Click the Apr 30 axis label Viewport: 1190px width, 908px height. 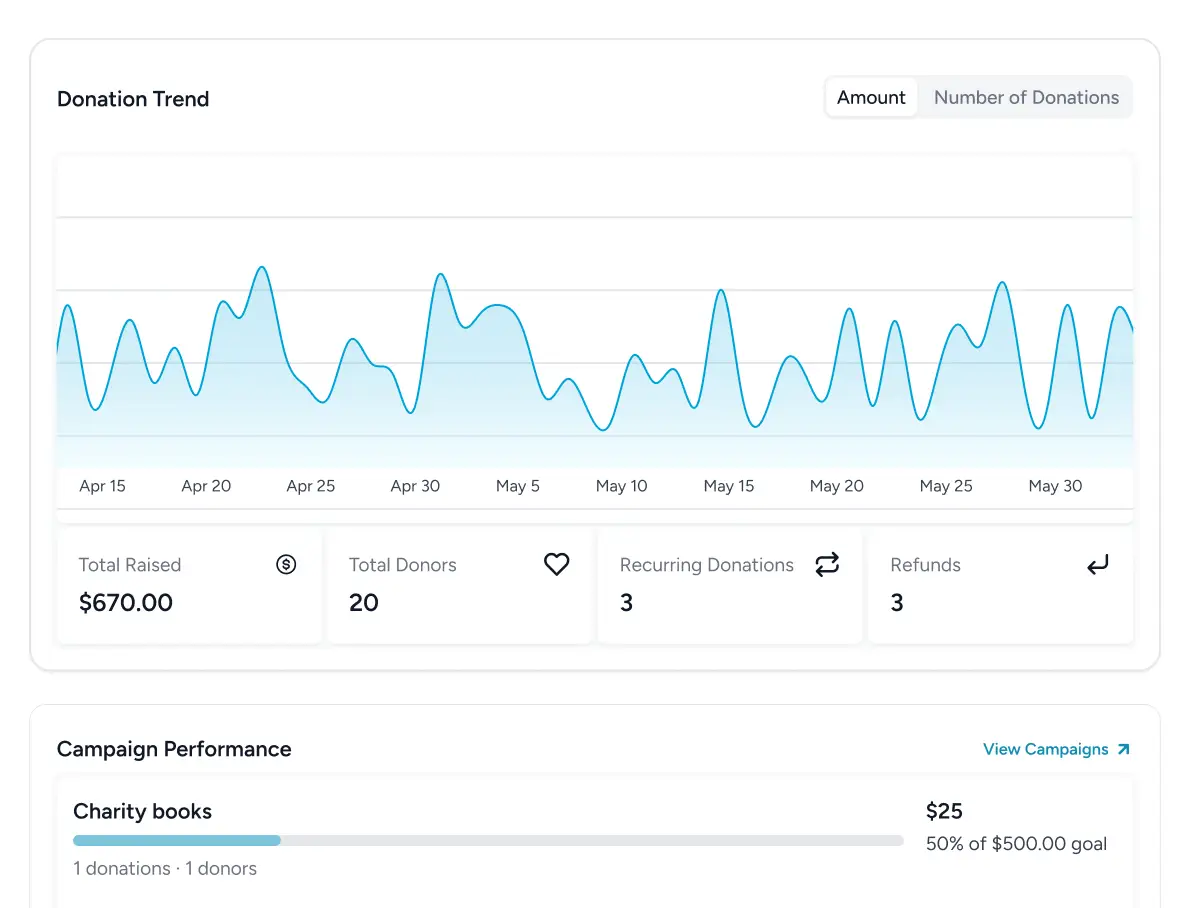(414, 486)
